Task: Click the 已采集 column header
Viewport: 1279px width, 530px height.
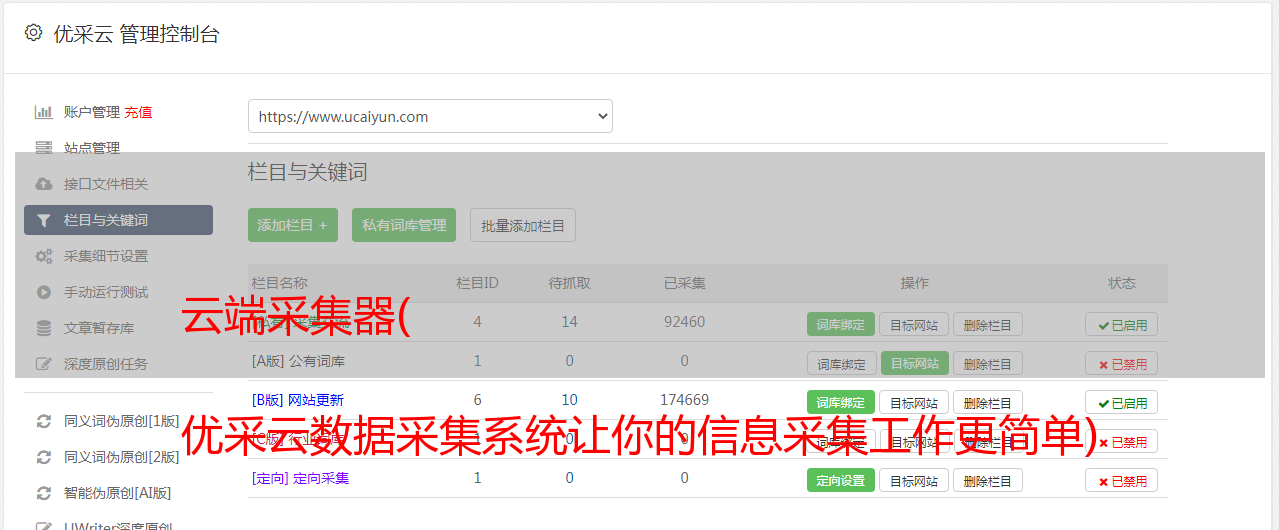Action: click(684, 283)
